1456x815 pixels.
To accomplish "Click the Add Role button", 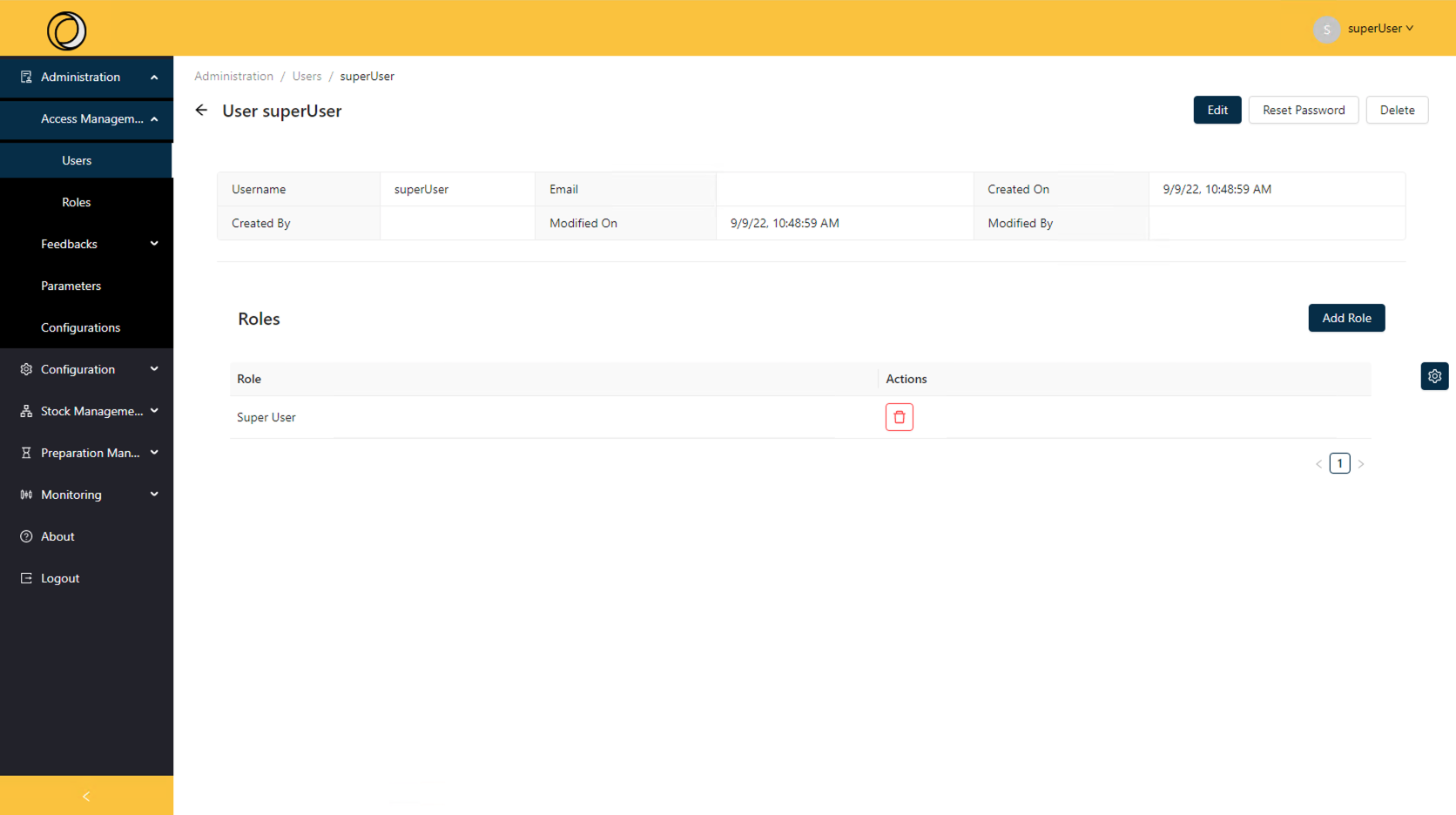I will 1345,318.
